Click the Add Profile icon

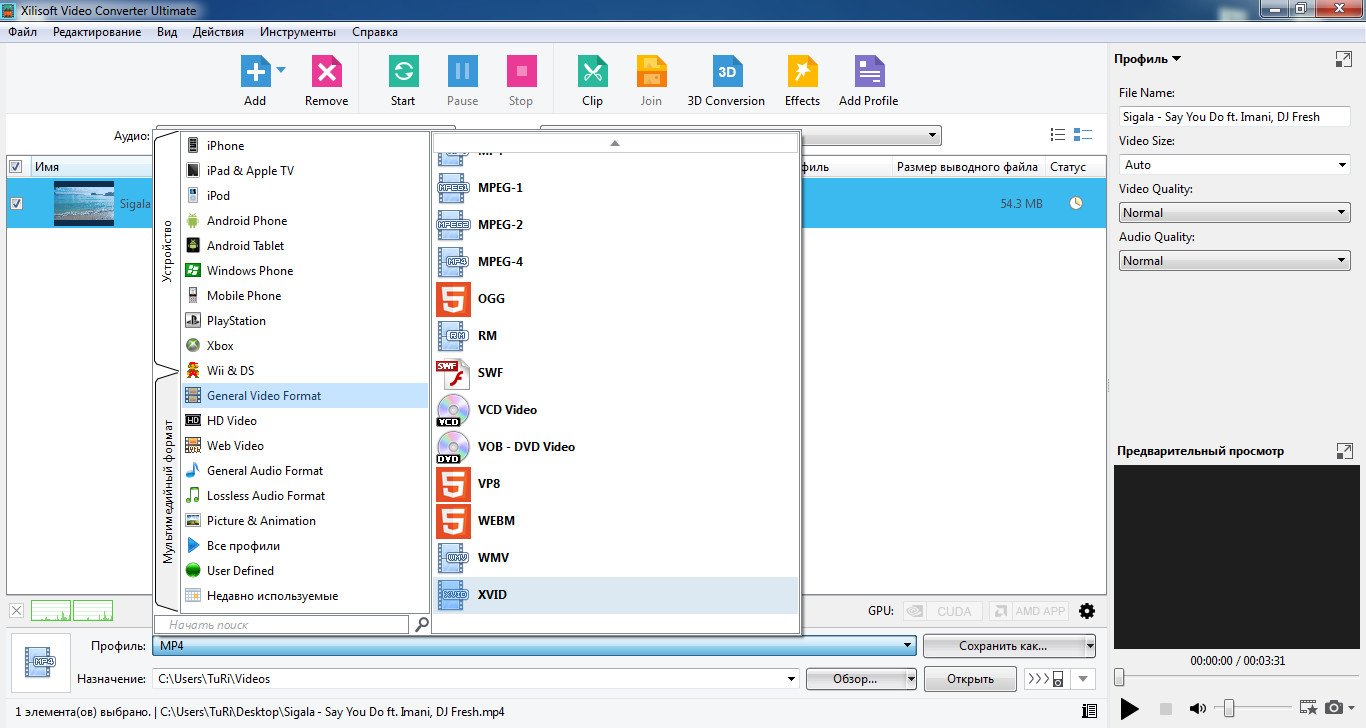pos(868,73)
